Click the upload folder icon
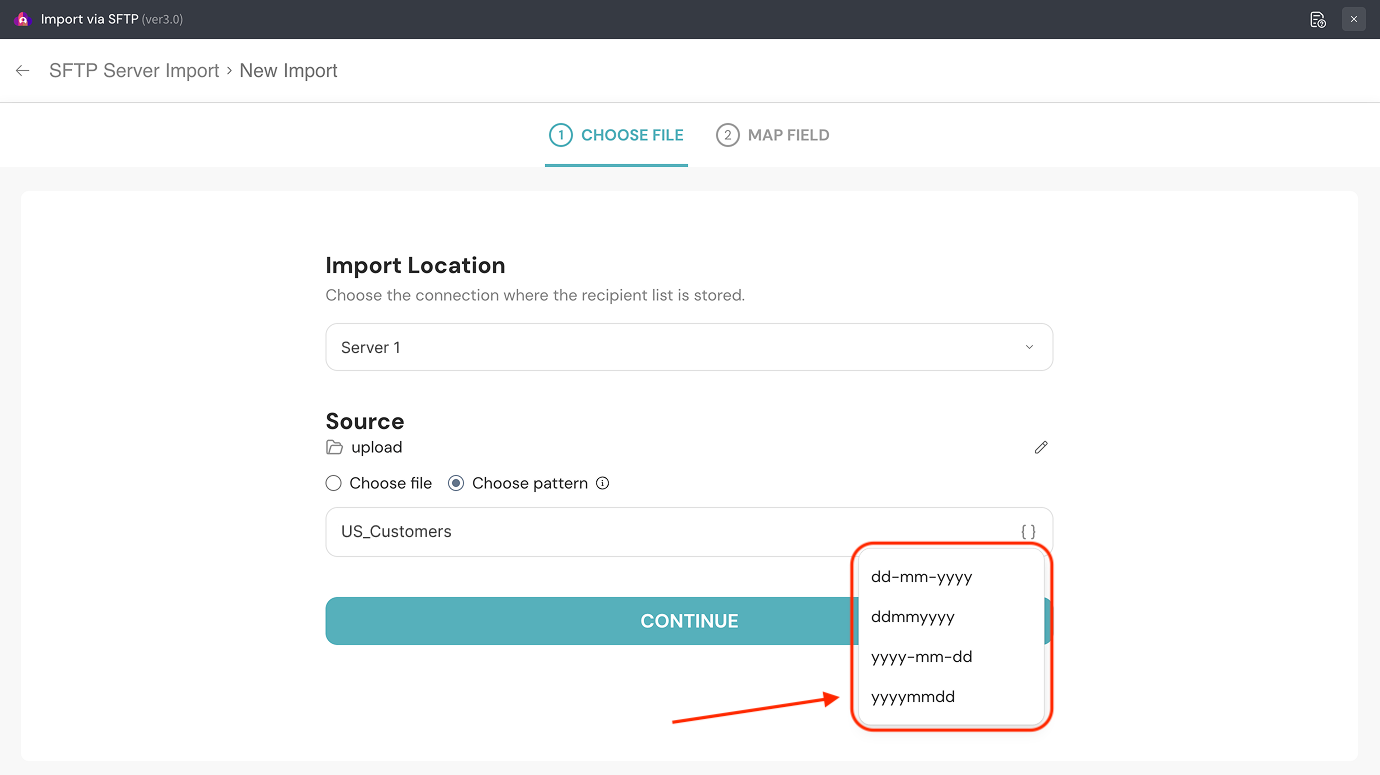 [x=334, y=447]
